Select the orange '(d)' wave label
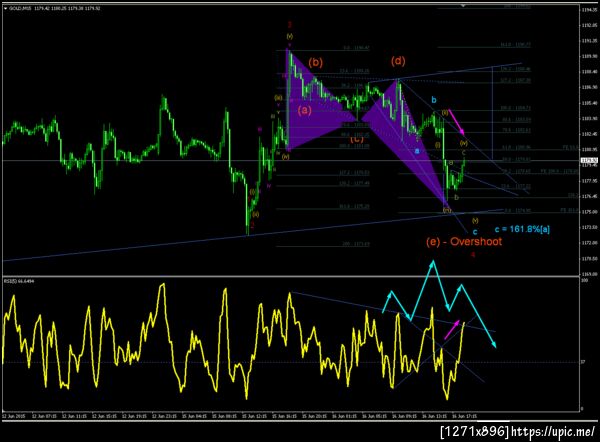 pos(398,61)
